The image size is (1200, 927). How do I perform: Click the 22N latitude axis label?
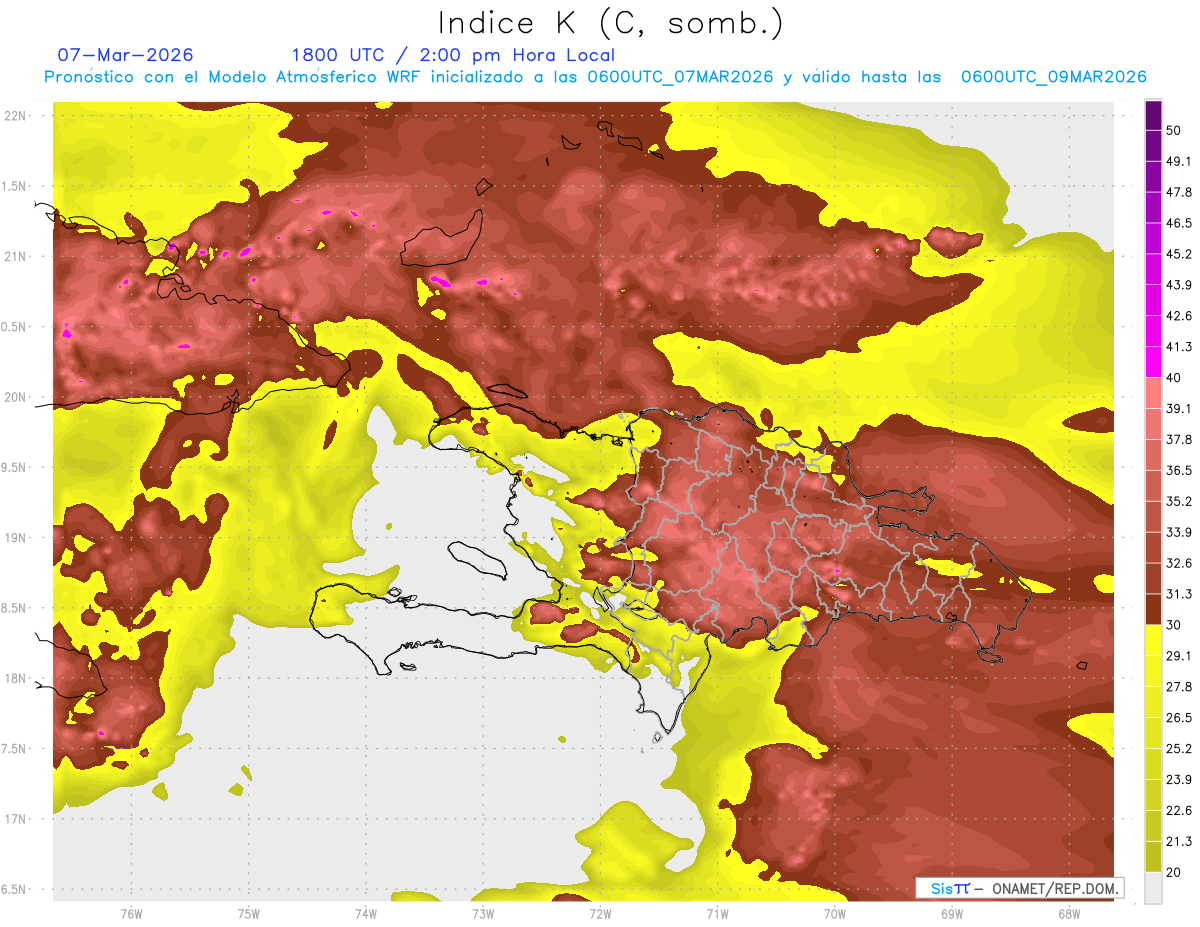pyautogui.click(x=15, y=116)
